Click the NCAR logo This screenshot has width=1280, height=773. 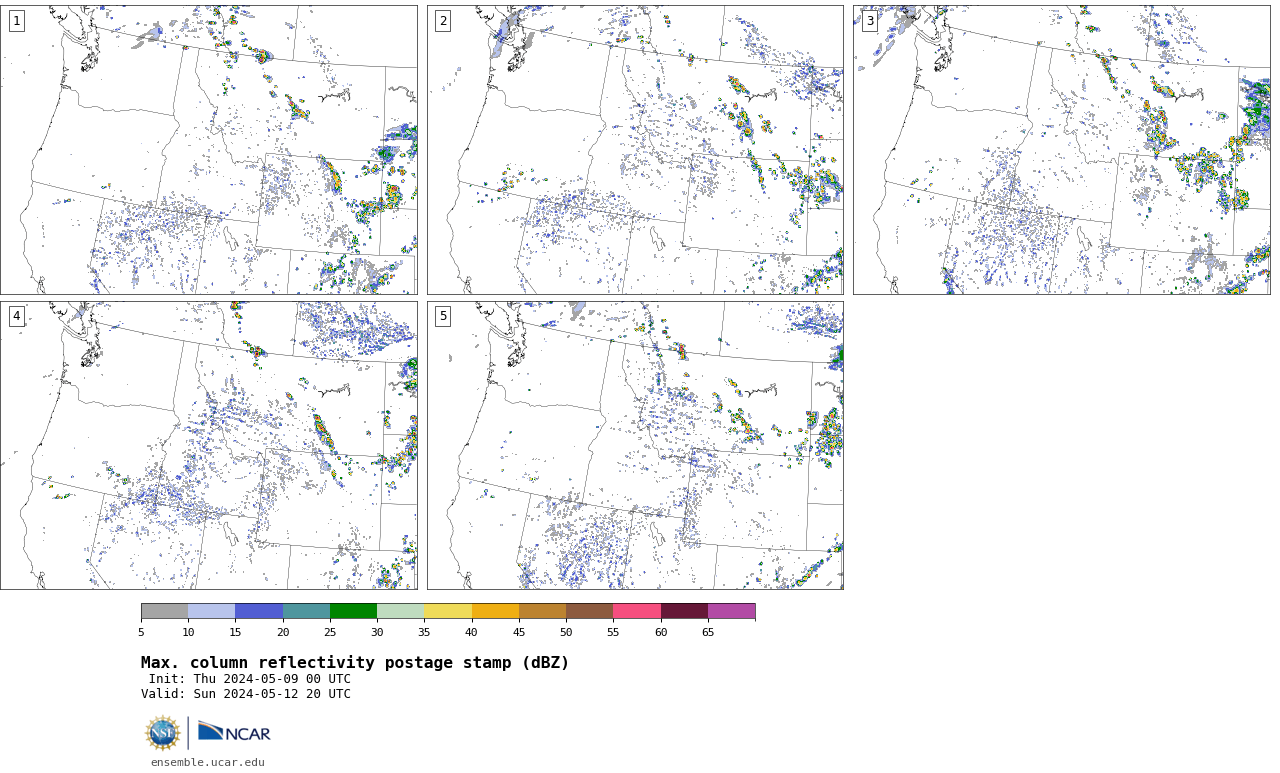(234, 732)
